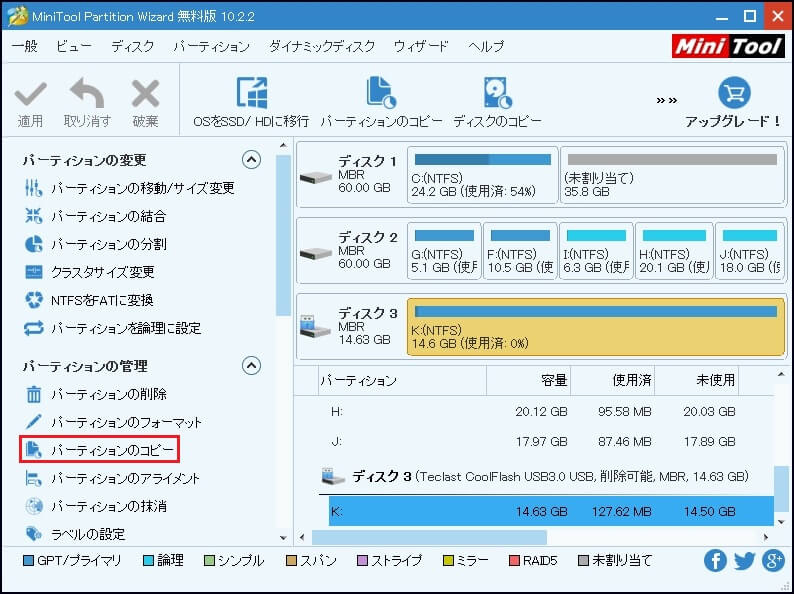Click the パーティション column header

click(x=402, y=380)
